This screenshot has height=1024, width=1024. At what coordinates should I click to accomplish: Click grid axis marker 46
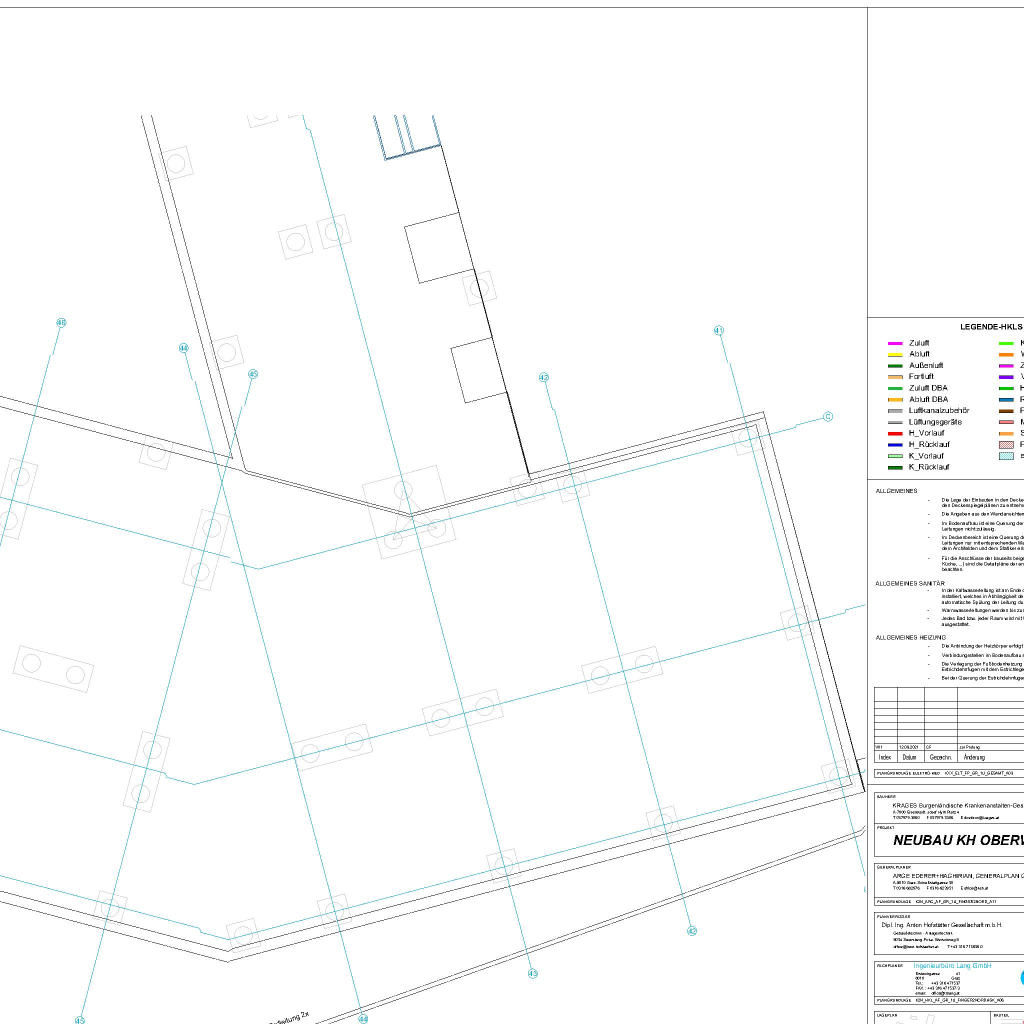61,323
